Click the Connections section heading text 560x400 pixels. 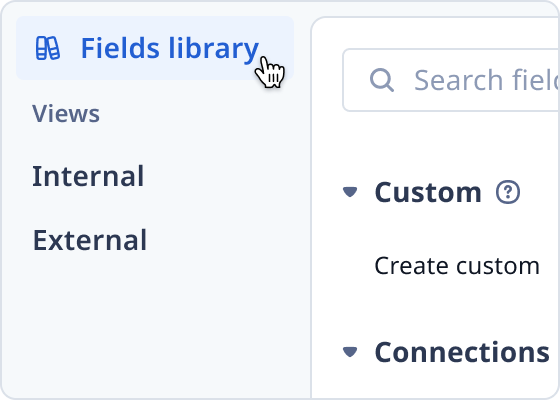tap(462, 352)
